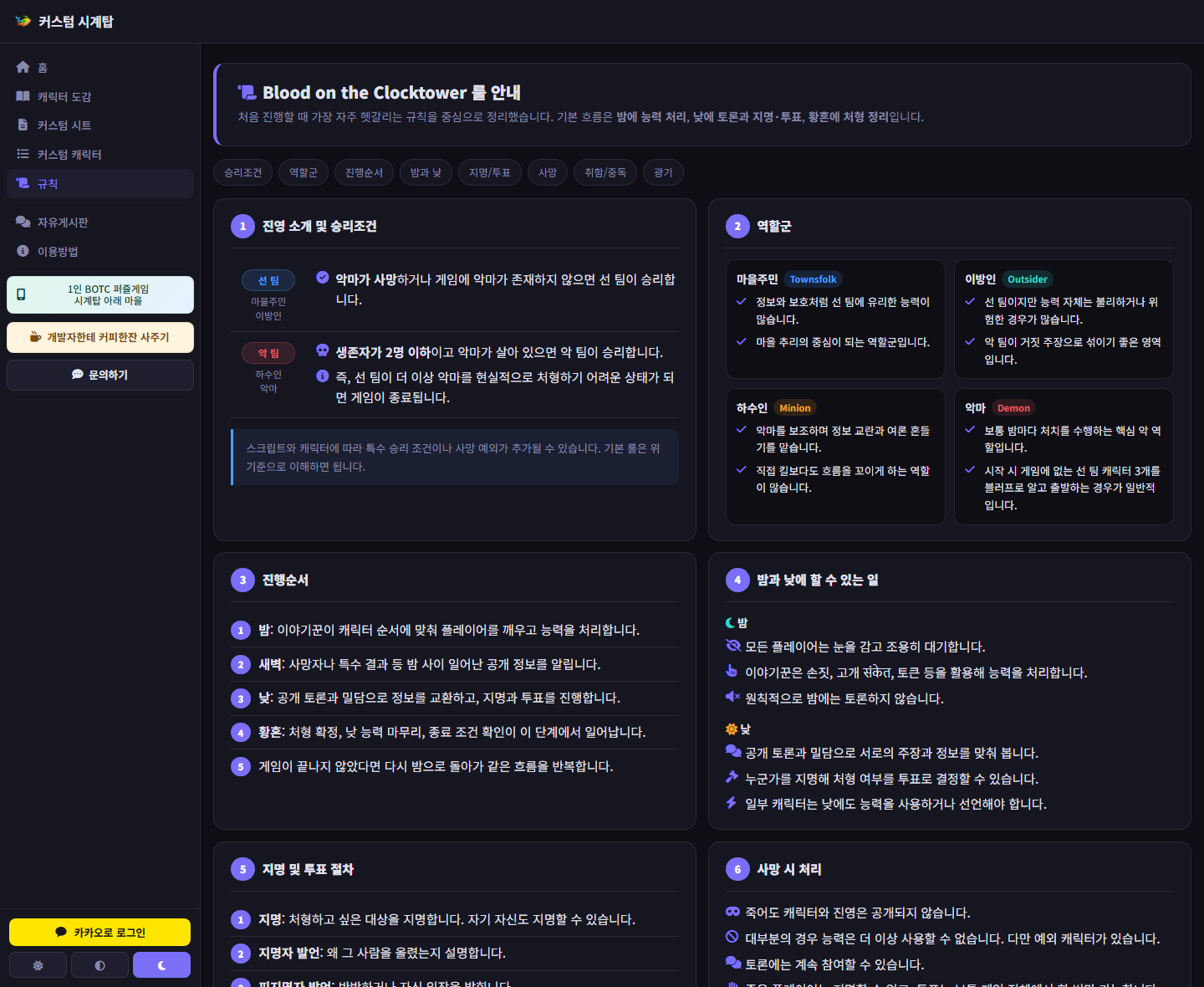
Task: Click the mask icon beside 죽어도 캐릭터와 진영은
Action: click(x=733, y=912)
